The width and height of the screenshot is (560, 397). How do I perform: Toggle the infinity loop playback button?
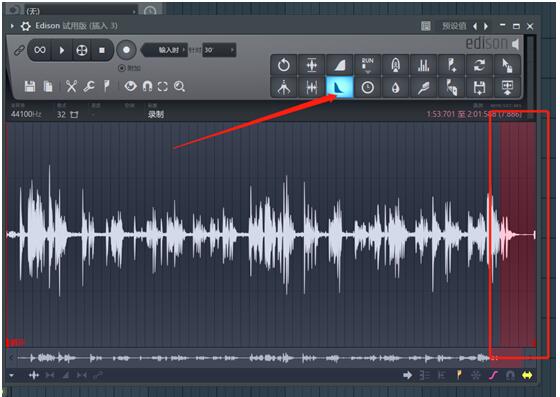40,50
